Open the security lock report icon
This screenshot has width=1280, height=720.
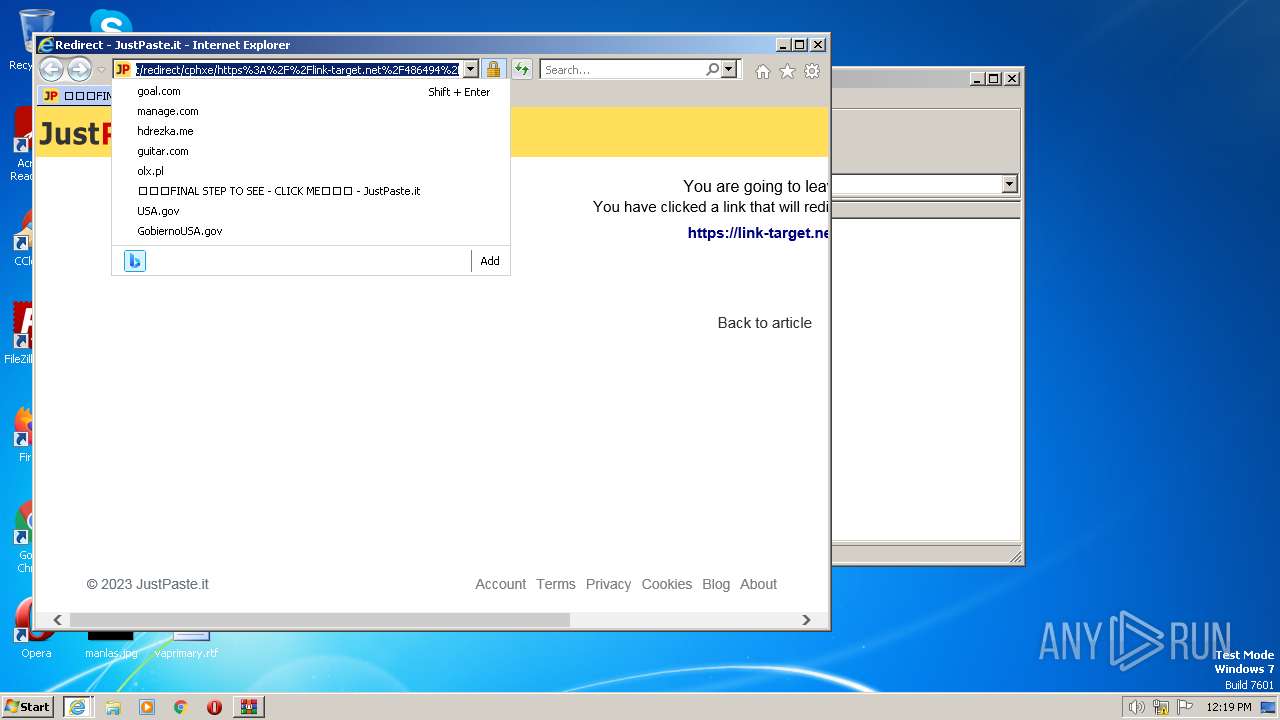(493, 69)
